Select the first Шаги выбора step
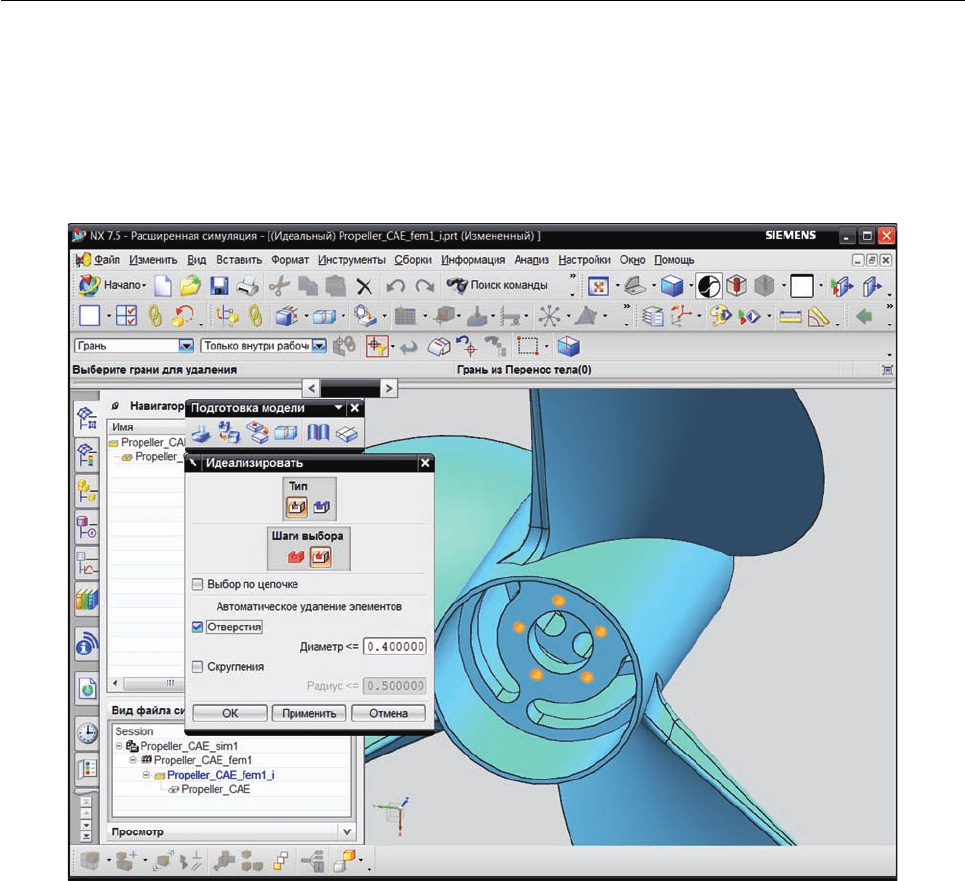 pos(296,557)
